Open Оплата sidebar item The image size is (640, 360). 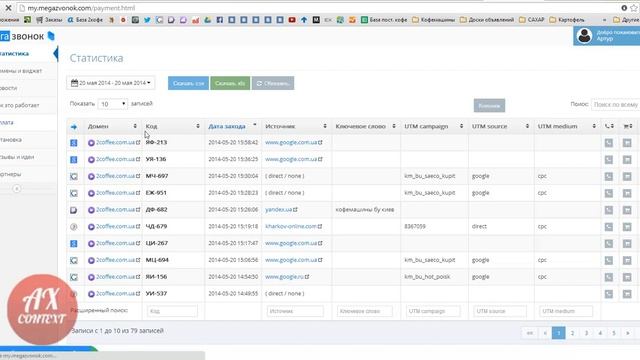[27, 122]
